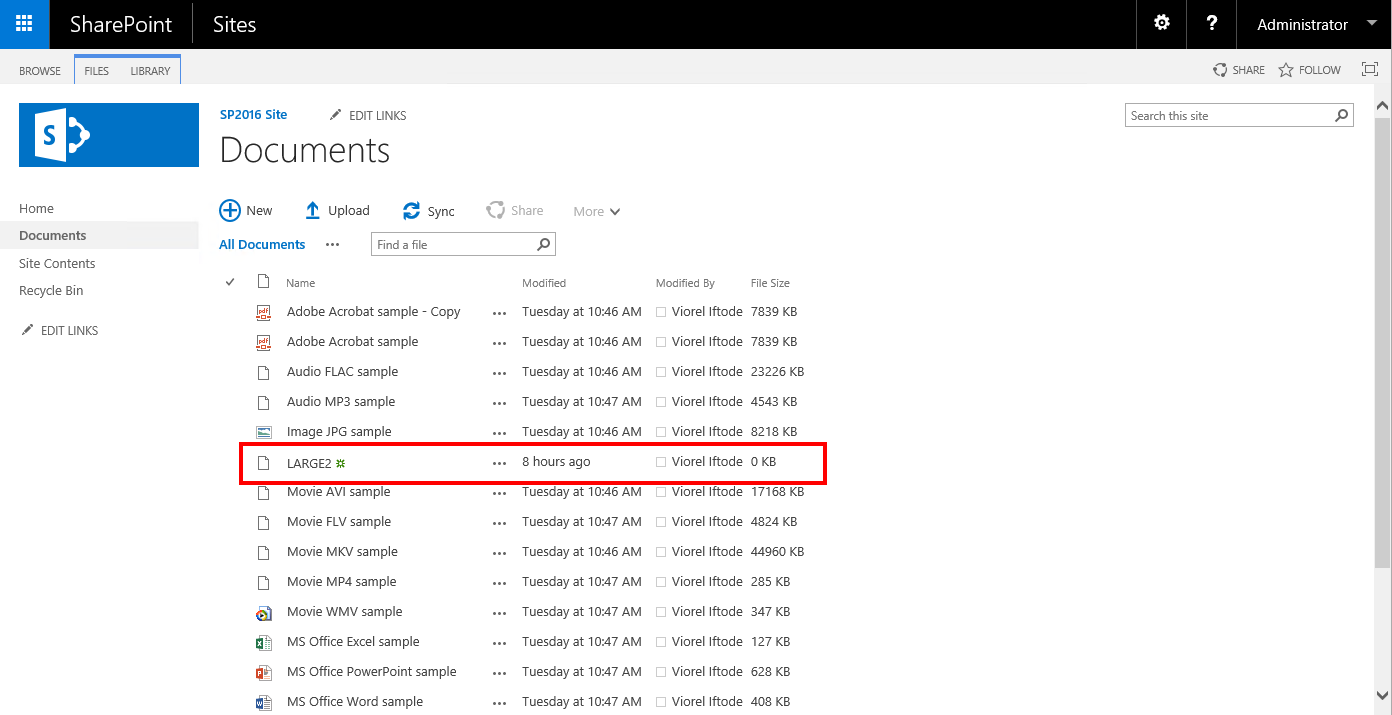The image size is (1392, 715).
Task: Sort by the Modified column header
Action: pyautogui.click(x=544, y=283)
